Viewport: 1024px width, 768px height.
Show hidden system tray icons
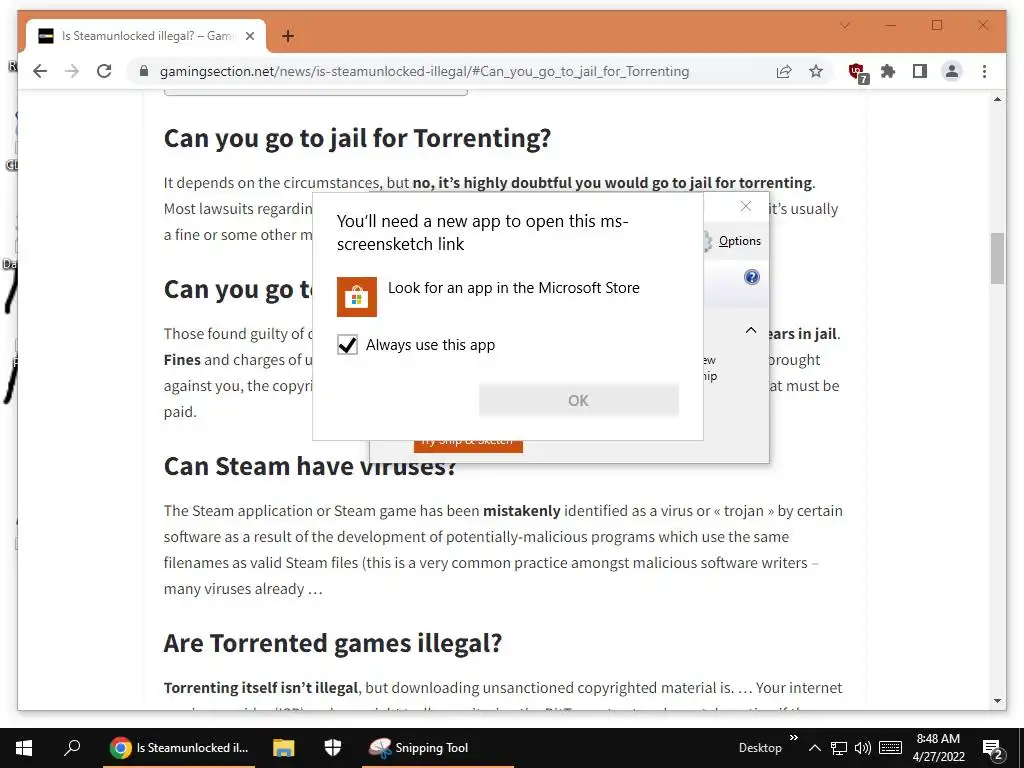tap(814, 748)
